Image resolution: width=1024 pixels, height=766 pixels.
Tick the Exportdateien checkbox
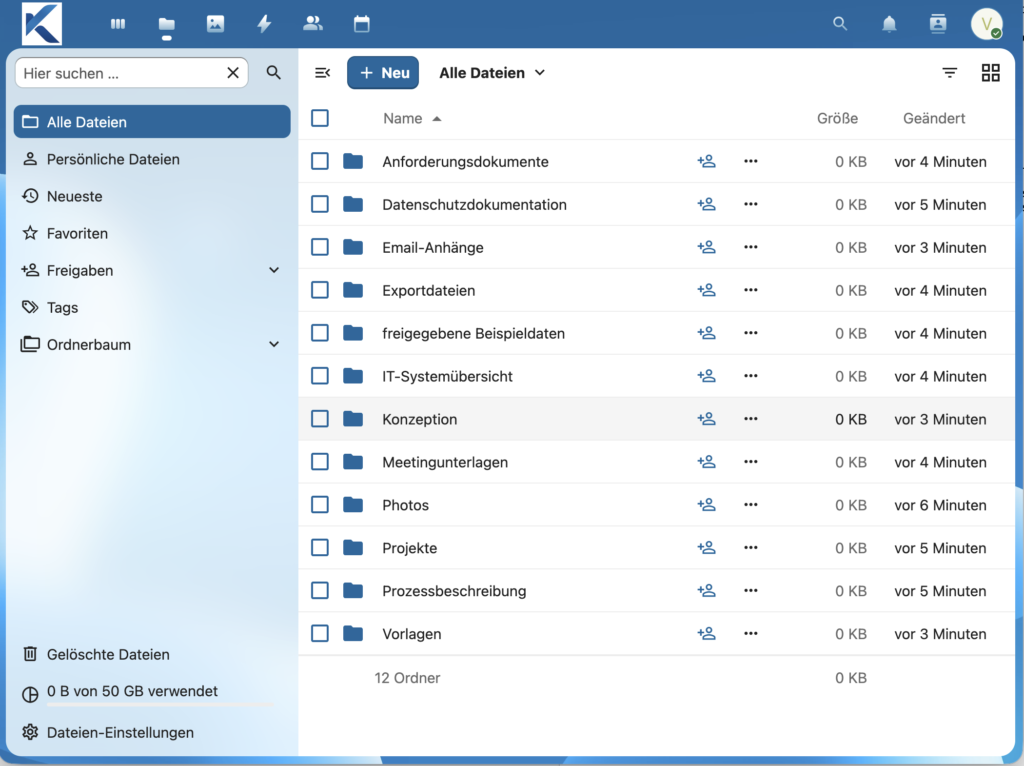point(320,290)
